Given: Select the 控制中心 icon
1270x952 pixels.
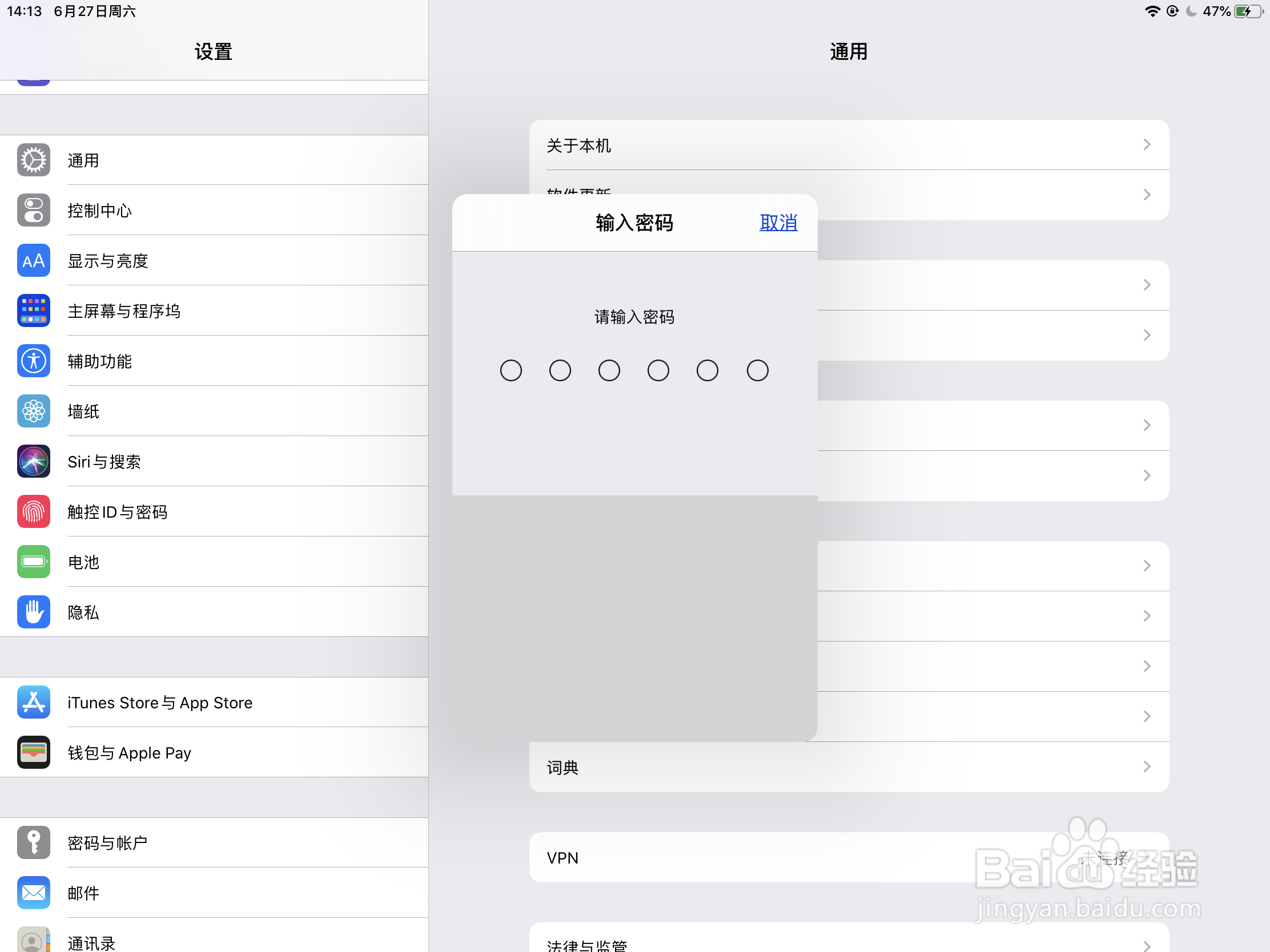Looking at the screenshot, I should (33, 210).
